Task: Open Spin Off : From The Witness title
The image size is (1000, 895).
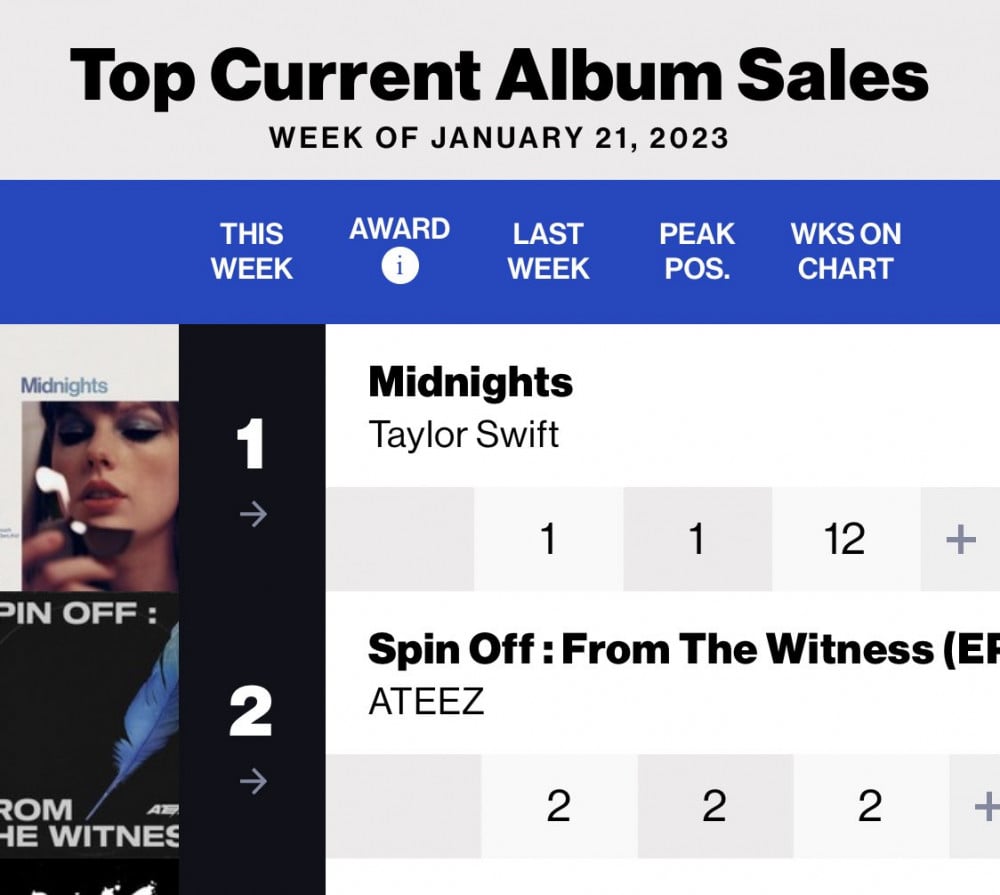Action: click(684, 649)
